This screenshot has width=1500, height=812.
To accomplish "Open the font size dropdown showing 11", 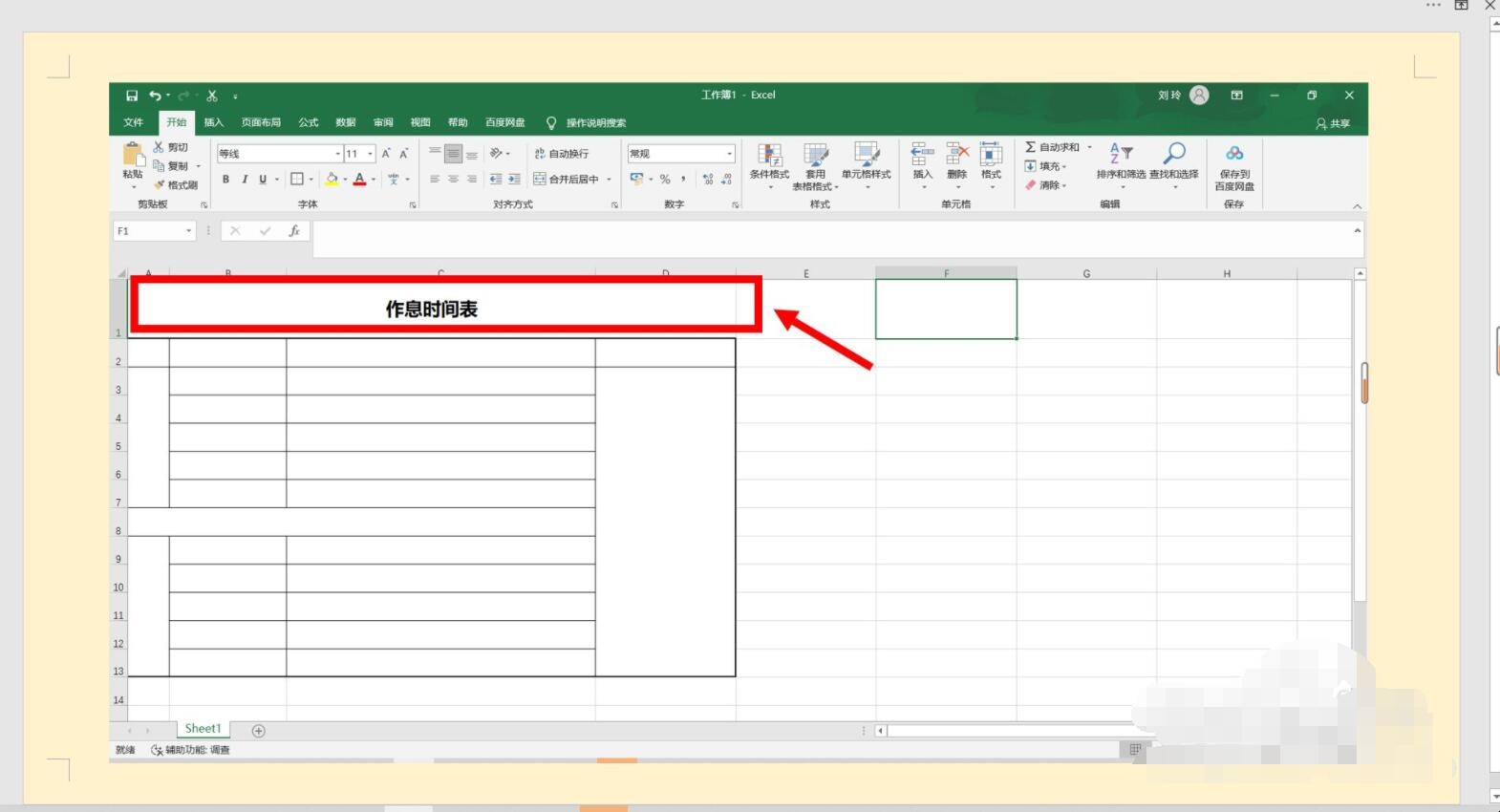I will pyautogui.click(x=370, y=154).
